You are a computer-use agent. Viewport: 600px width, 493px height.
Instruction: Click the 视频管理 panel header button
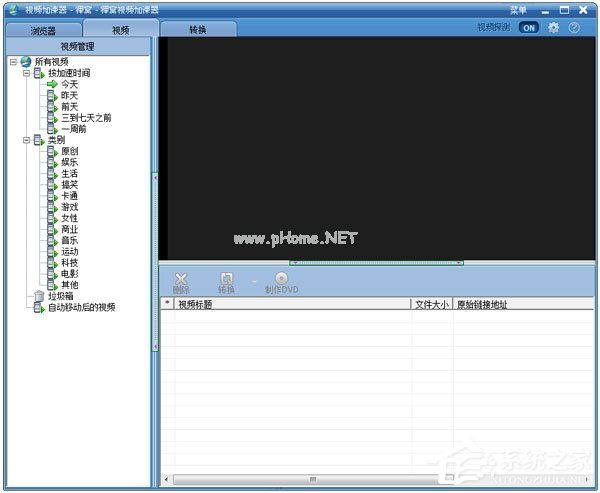coord(77,46)
